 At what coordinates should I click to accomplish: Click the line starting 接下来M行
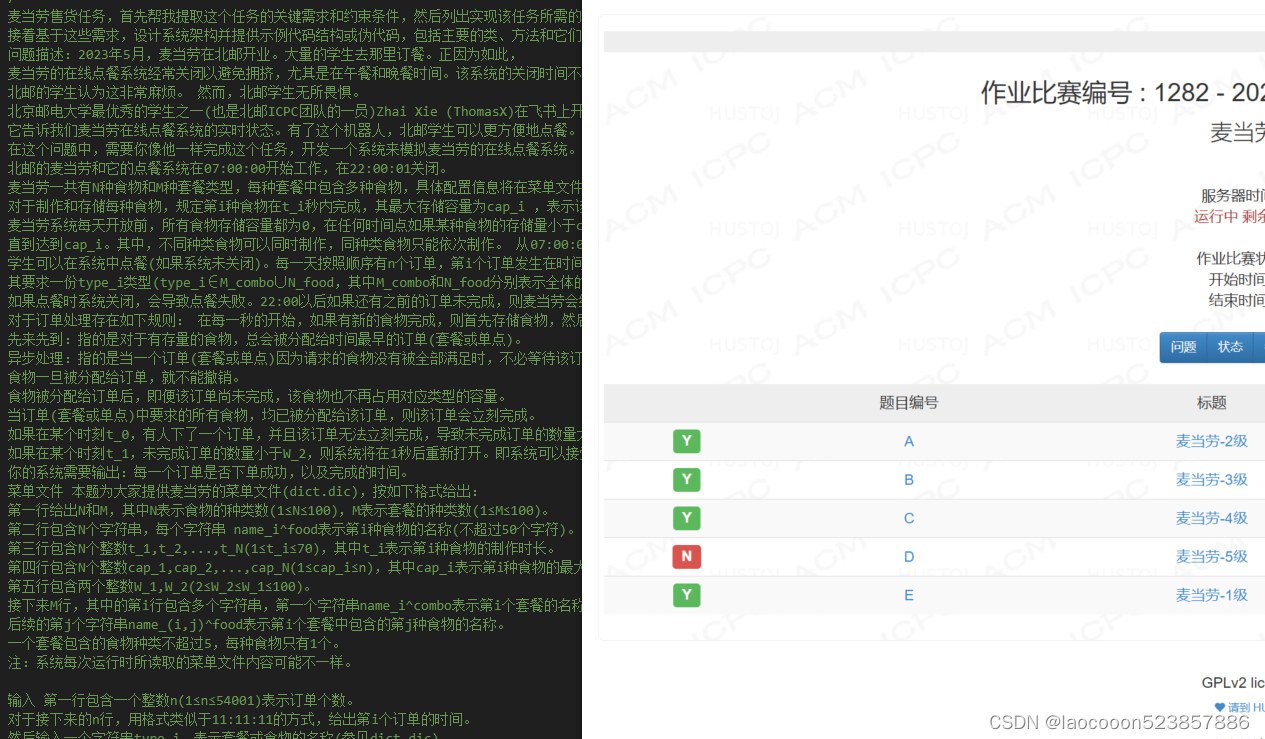click(294, 605)
